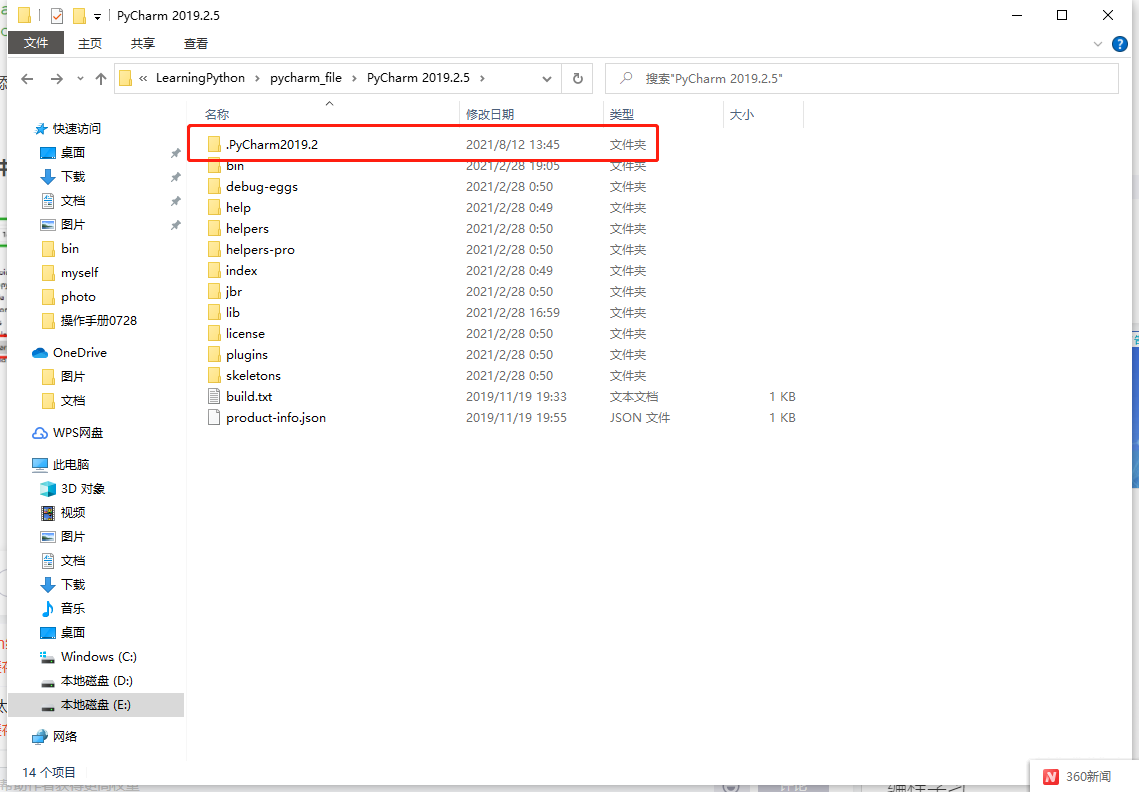Open 下载 under quick access
The width and height of the screenshot is (1139, 792).
coord(73,177)
